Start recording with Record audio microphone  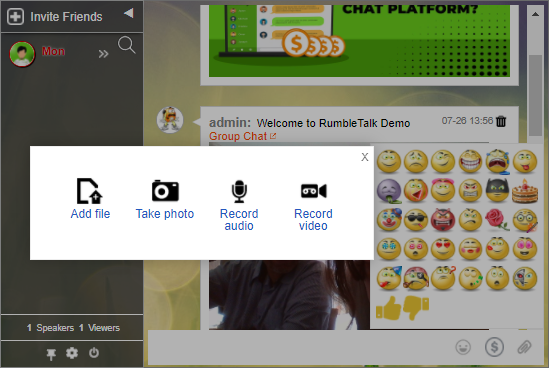239,191
